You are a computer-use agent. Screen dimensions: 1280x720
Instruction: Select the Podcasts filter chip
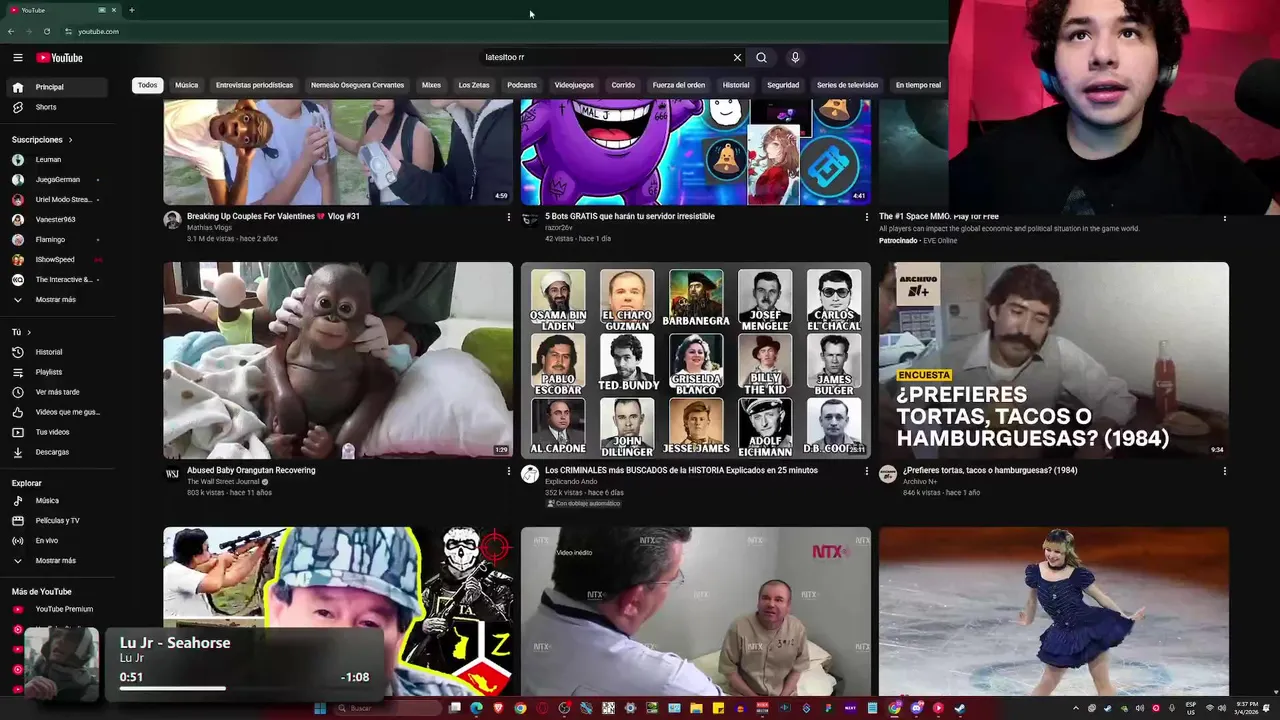pyautogui.click(x=522, y=85)
